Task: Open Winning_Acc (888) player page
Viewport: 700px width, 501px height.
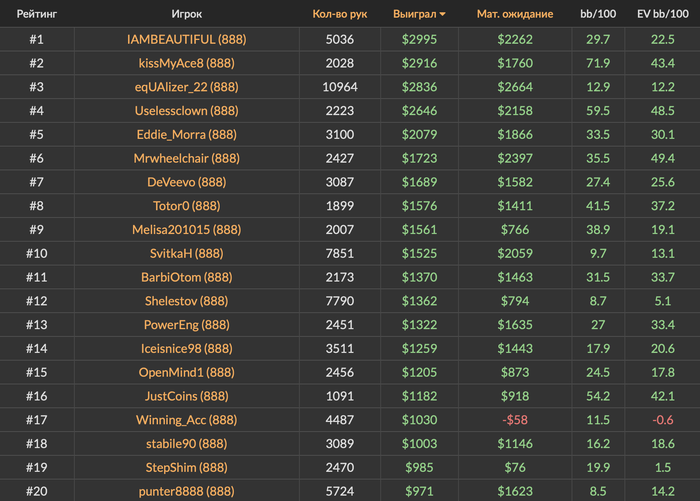Action: 187,420
